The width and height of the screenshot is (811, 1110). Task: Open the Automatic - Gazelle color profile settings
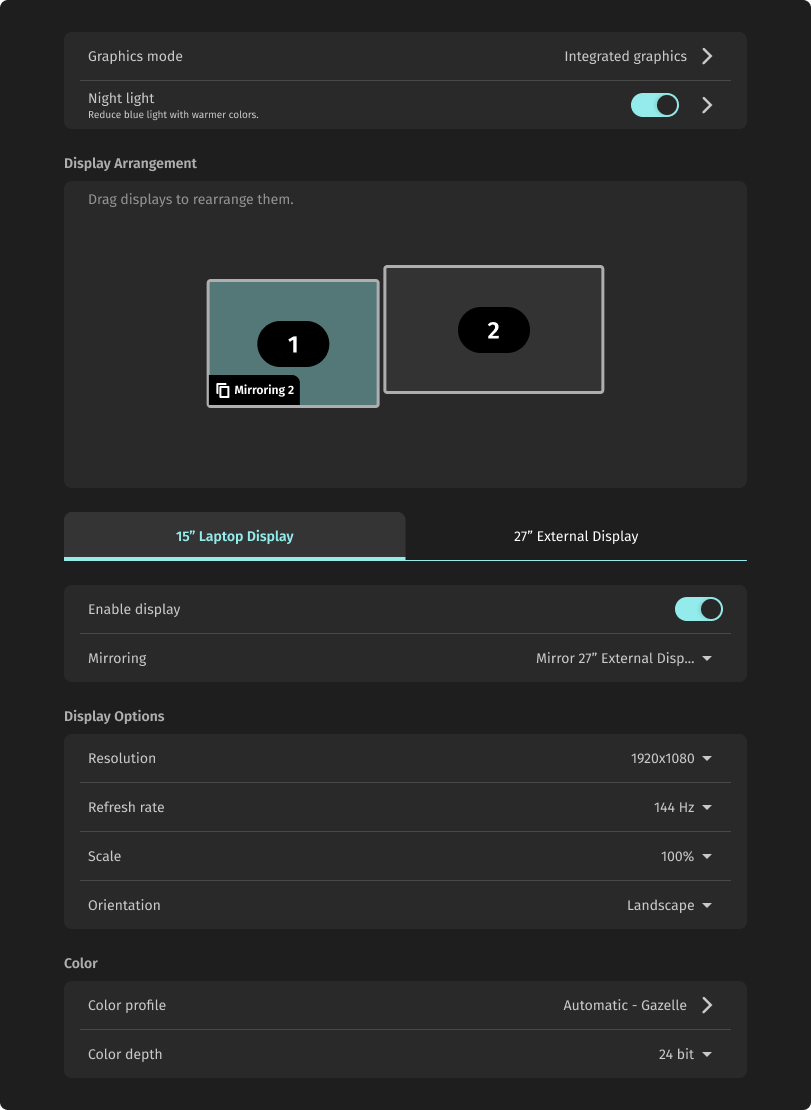coord(623,1005)
